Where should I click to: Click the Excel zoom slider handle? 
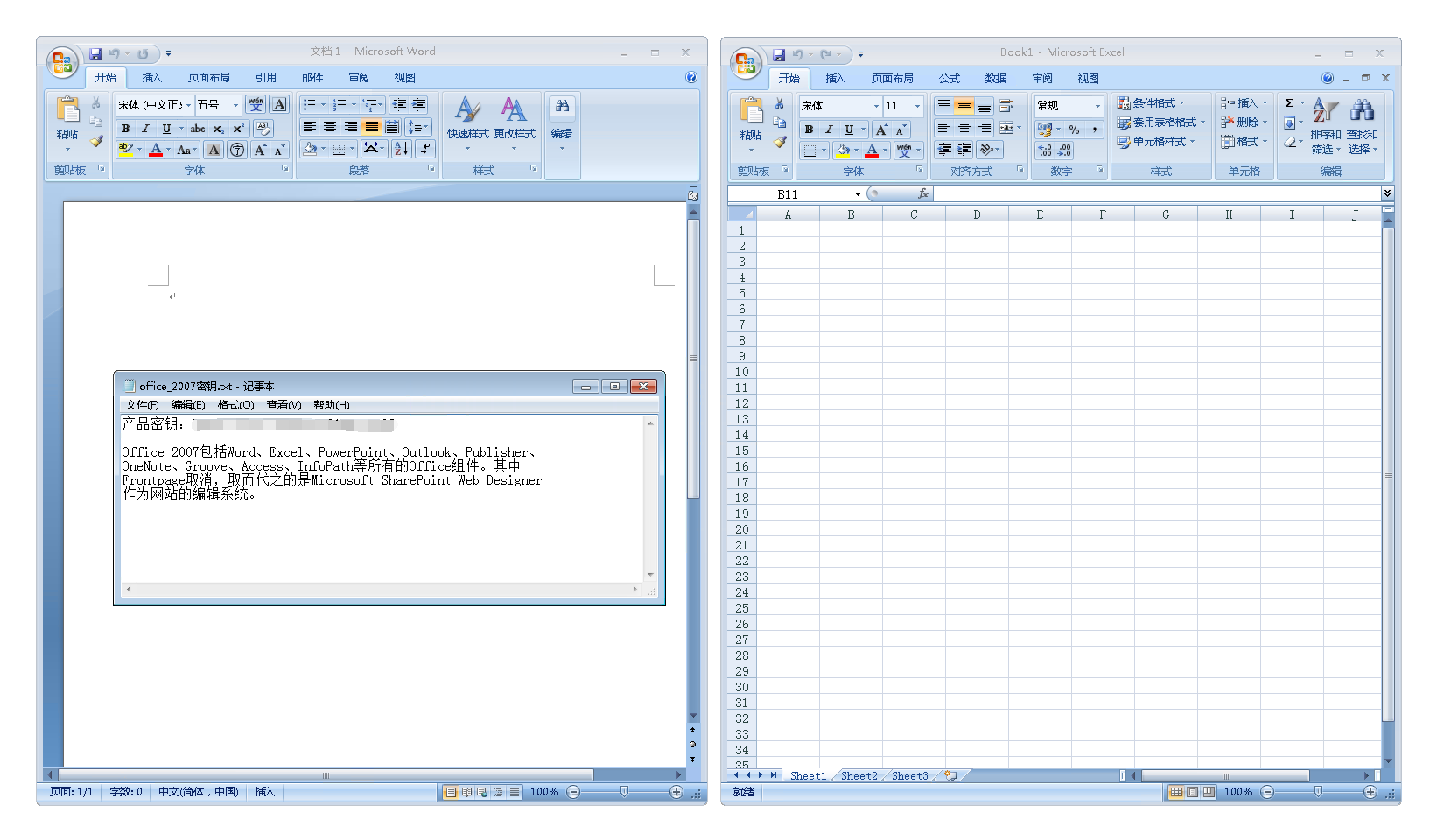click(x=1318, y=792)
